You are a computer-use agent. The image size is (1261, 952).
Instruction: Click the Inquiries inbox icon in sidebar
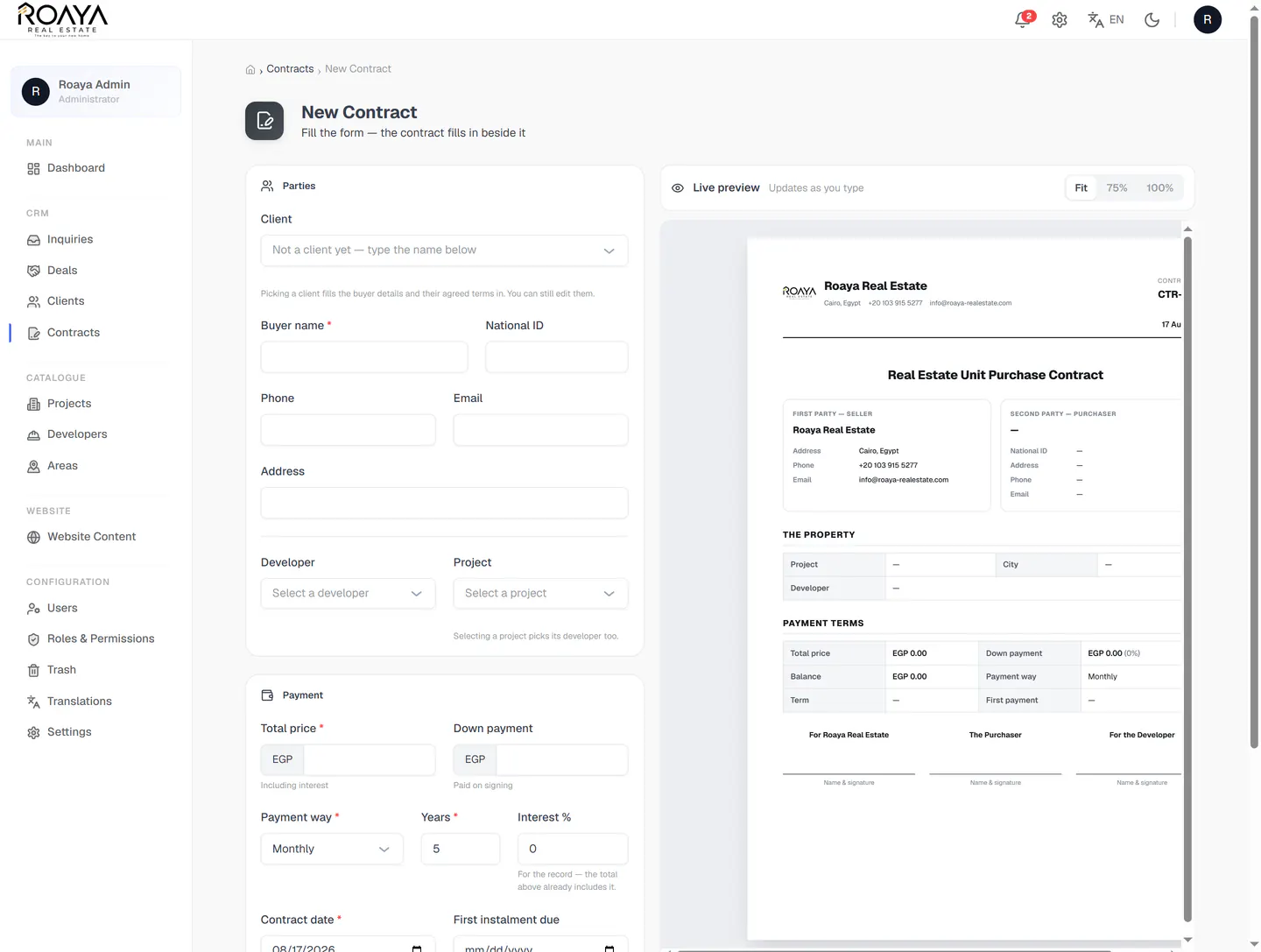tap(33, 240)
